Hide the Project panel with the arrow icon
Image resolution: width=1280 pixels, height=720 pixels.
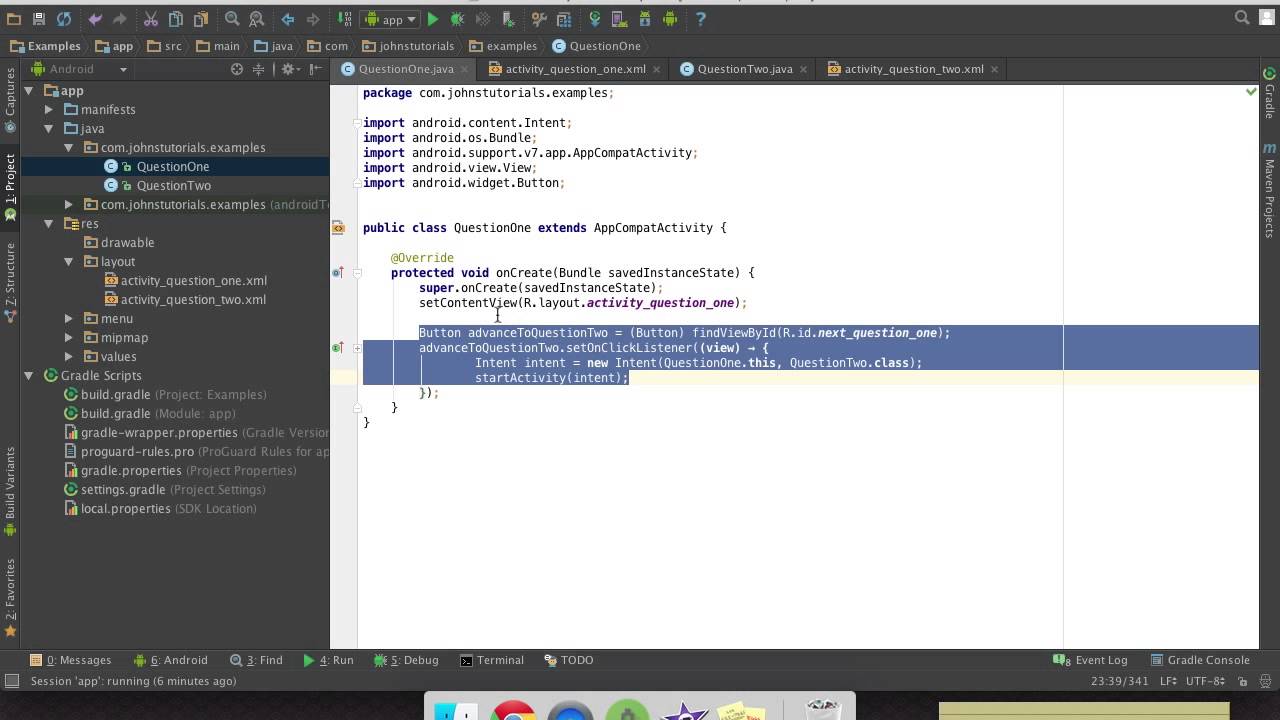point(316,69)
